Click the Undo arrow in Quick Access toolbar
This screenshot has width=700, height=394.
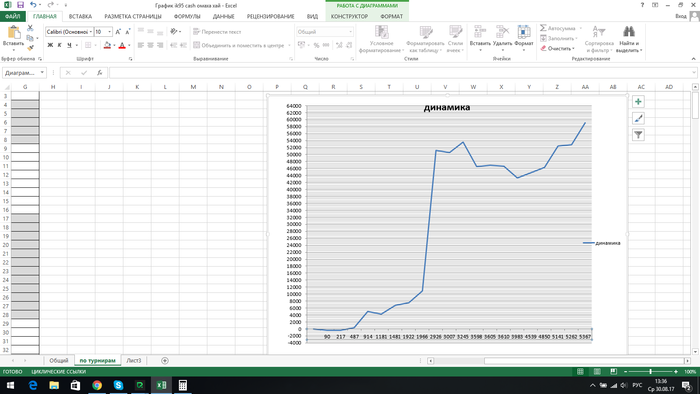tap(33, 5)
